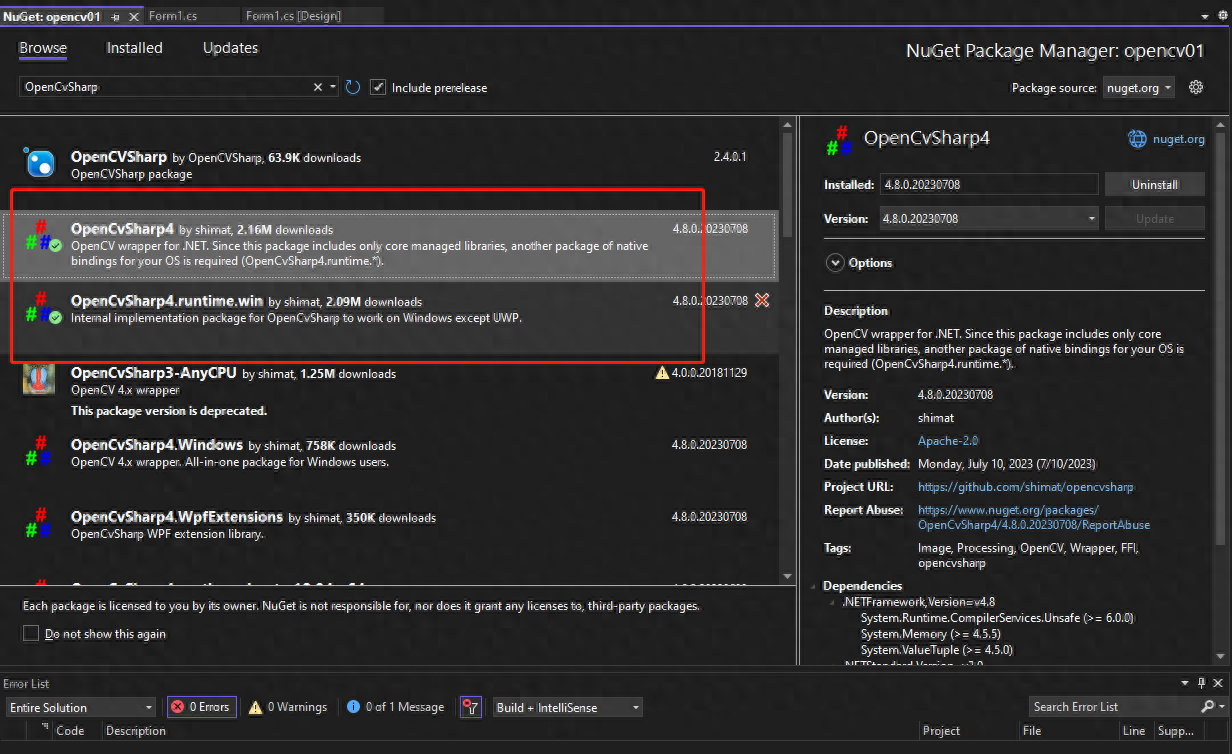
Task: Pin the Error List panel with the pushpin icon
Action: [1202, 683]
